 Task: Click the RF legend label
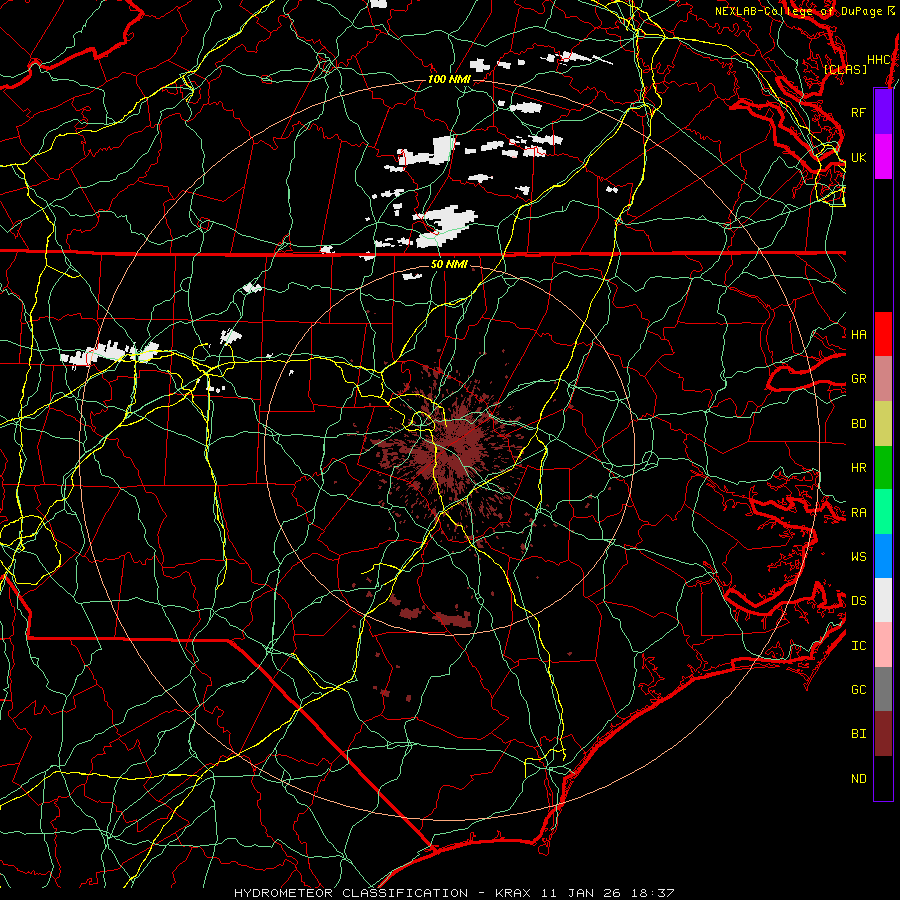(859, 112)
